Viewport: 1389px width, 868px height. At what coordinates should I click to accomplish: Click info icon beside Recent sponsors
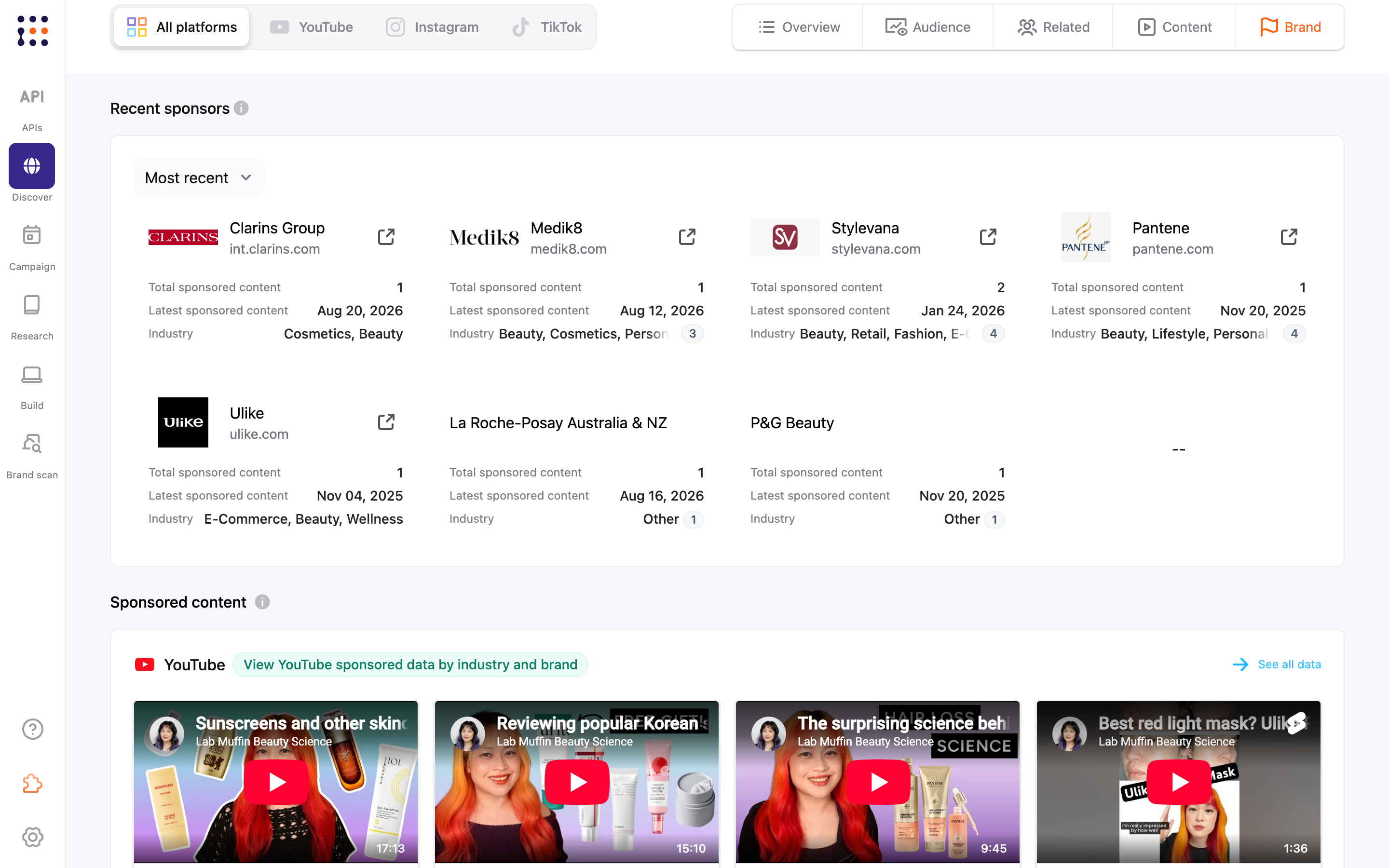241,108
